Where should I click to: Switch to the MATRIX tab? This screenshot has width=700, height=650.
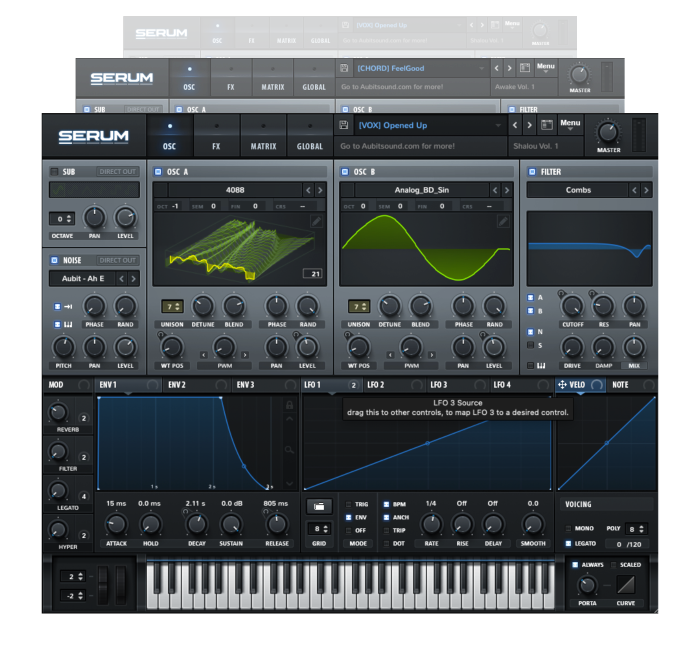[x=263, y=136]
